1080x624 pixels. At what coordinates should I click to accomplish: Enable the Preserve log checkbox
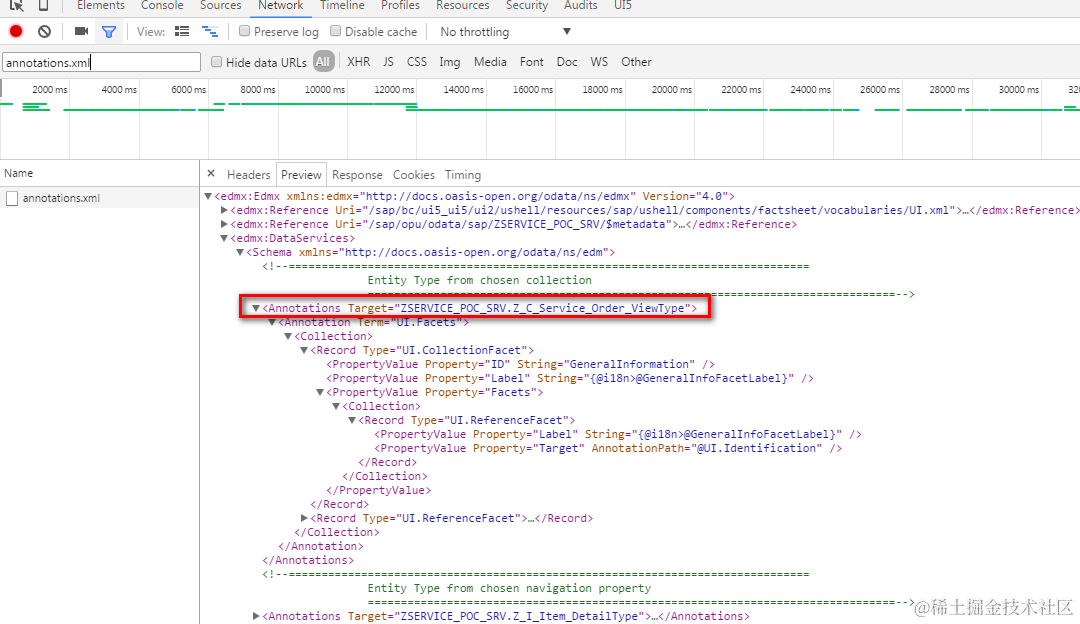tap(244, 31)
